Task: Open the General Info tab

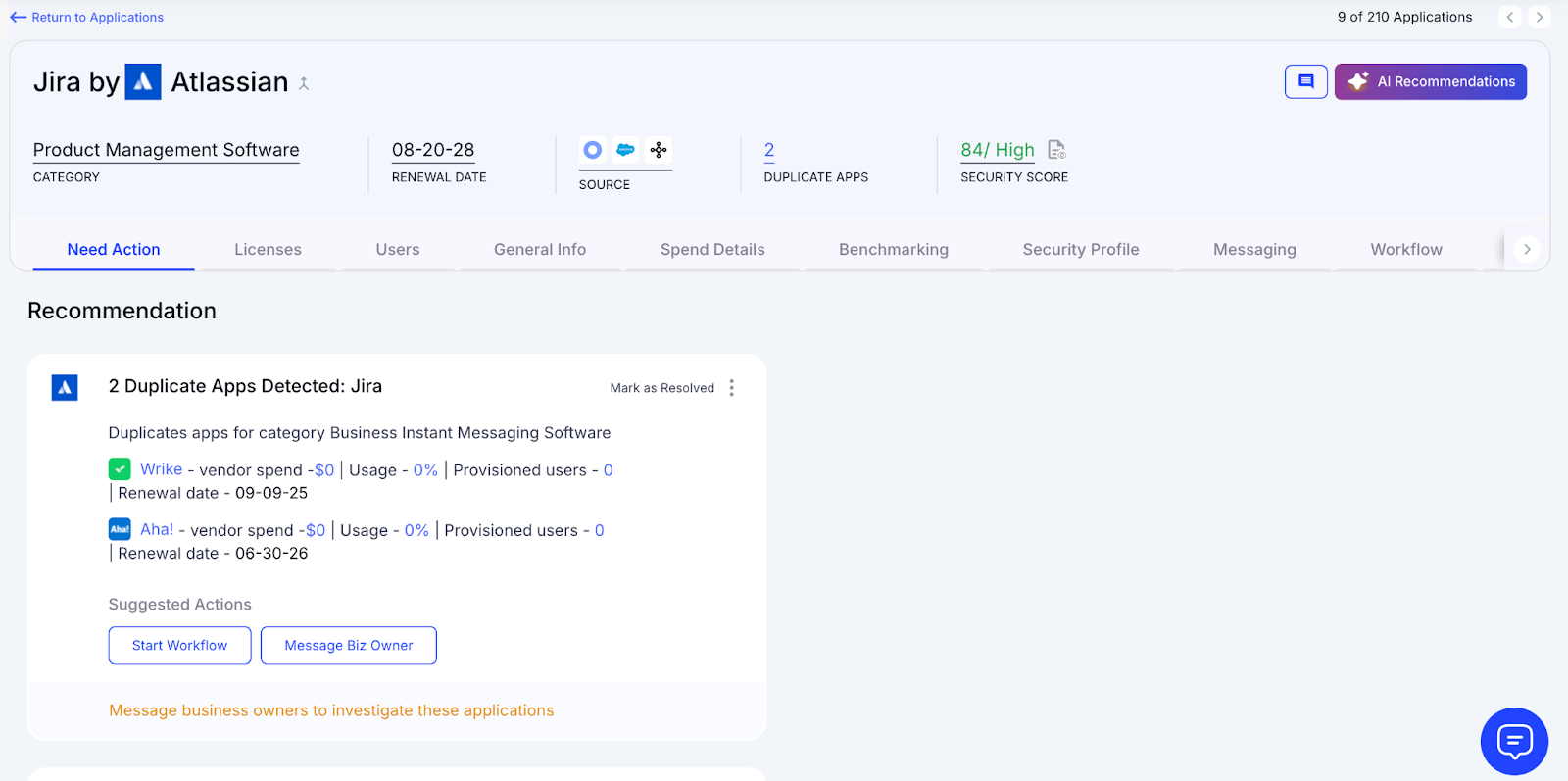Action: [x=540, y=249]
